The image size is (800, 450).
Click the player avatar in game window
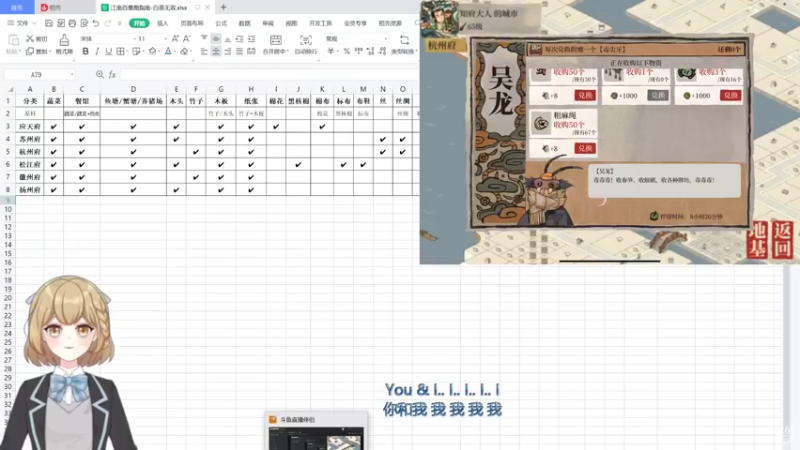(439, 18)
